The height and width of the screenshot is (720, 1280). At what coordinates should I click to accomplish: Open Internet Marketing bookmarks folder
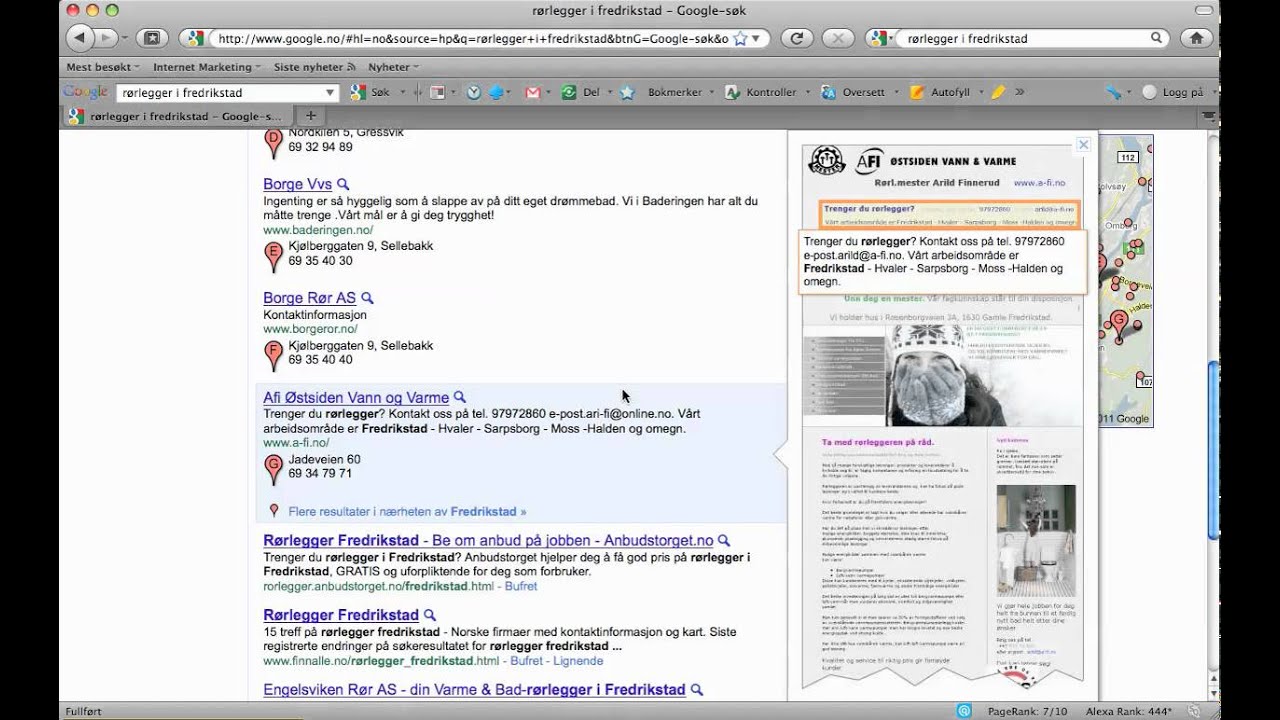point(206,67)
